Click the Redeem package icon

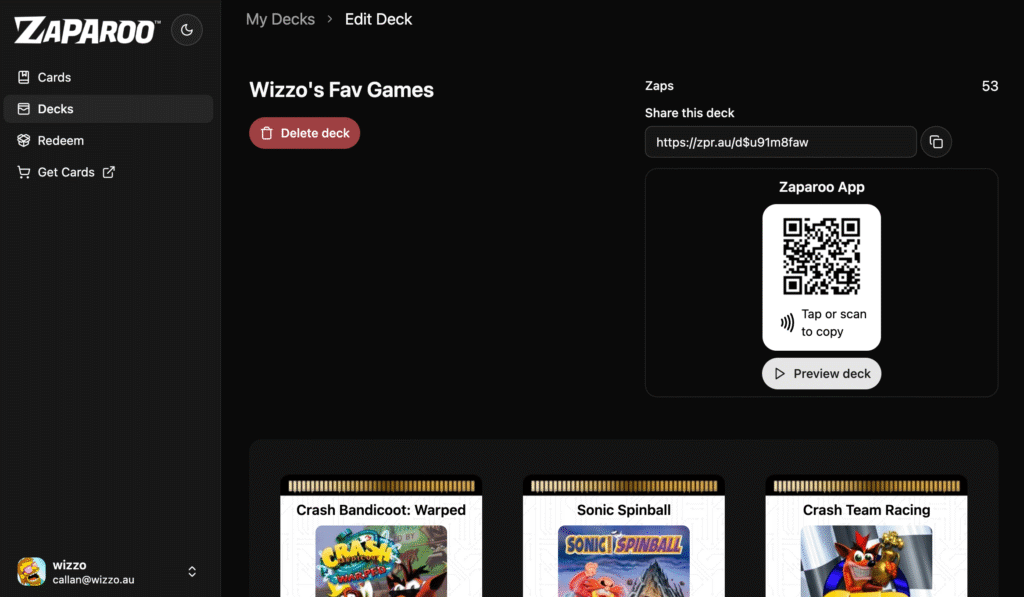[x=24, y=140]
